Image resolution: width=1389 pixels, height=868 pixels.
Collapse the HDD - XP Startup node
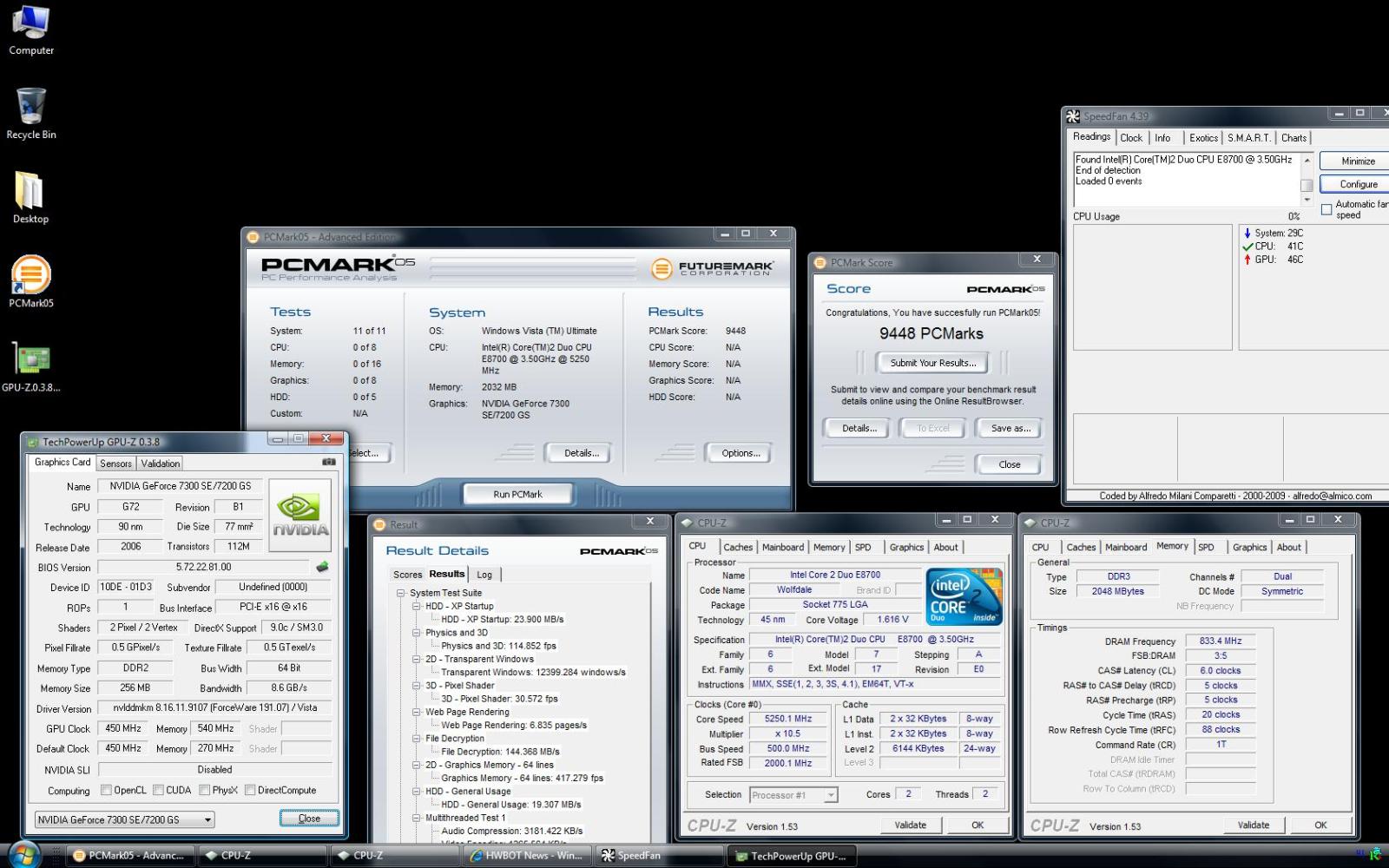(417, 607)
